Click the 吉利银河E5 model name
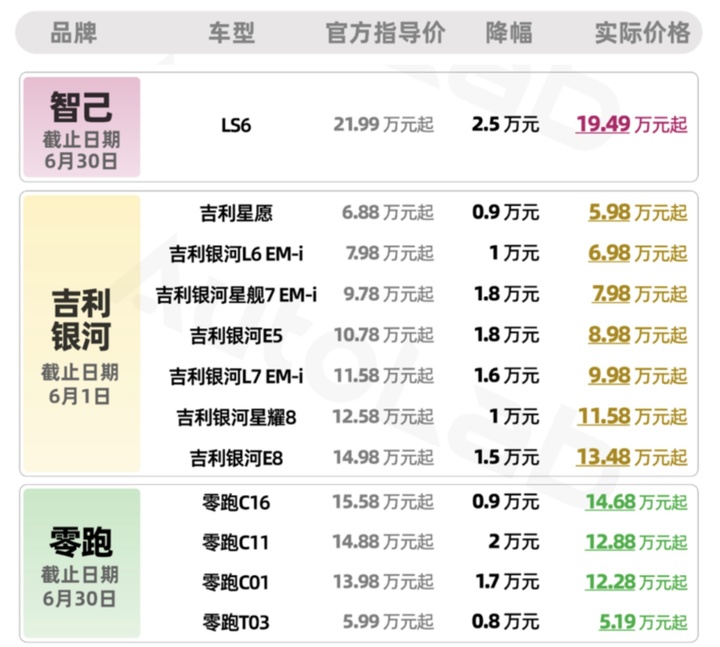 coord(236,336)
